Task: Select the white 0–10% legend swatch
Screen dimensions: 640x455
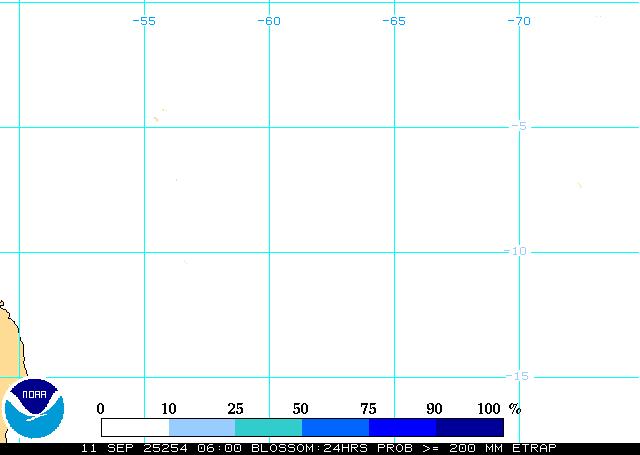Action: tap(135, 427)
